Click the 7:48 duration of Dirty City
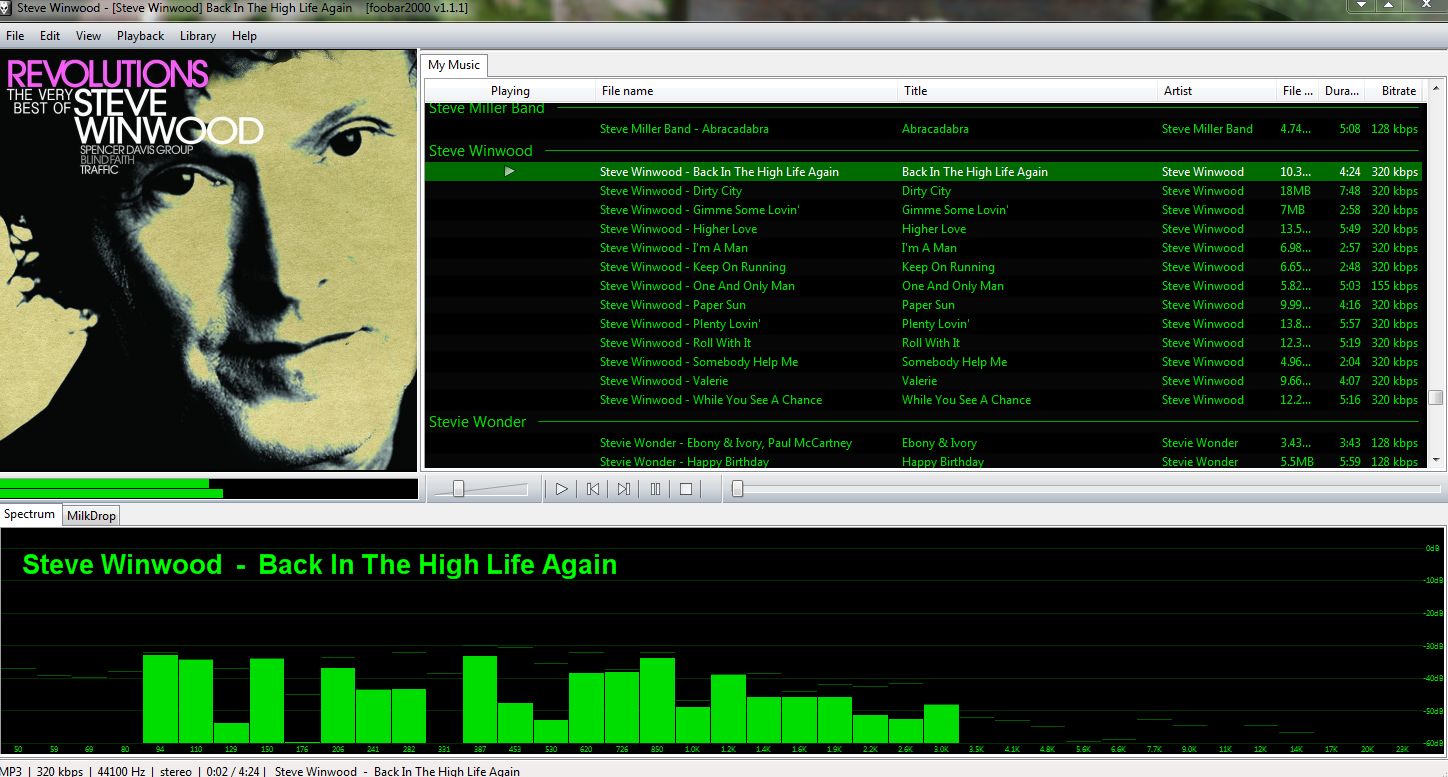The height and width of the screenshot is (777, 1448). (1350, 191)
